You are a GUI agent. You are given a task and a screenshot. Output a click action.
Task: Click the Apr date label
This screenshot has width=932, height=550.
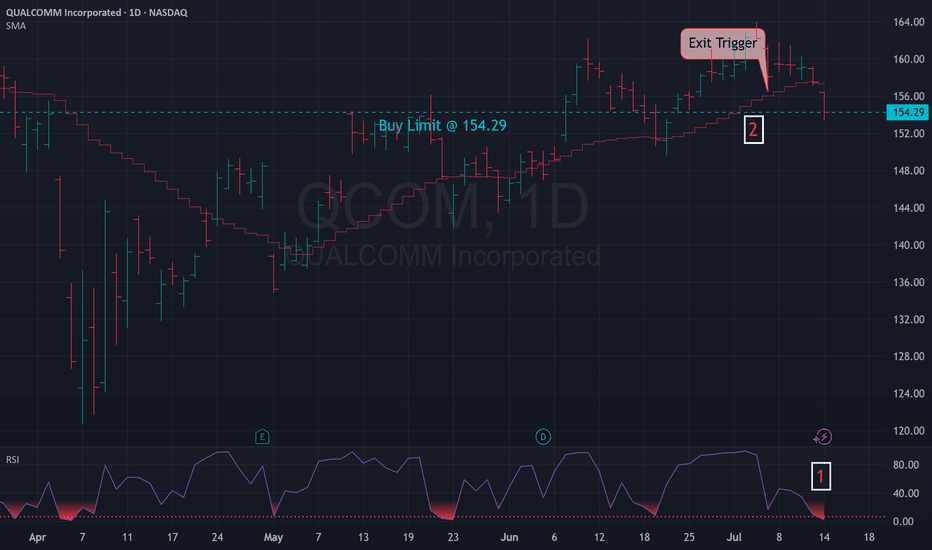pyautogui.click(x=37, y=538)
